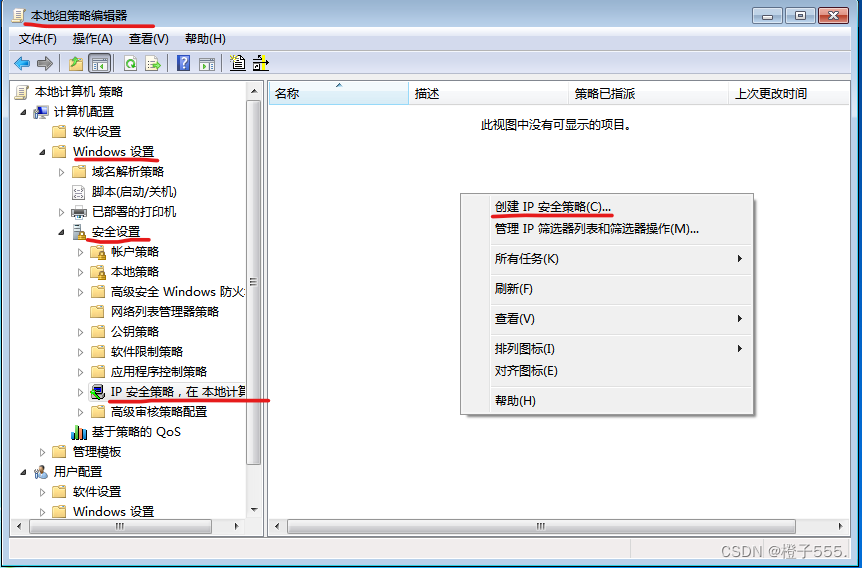Toggle the Show/Hide Action Pane icon
The image size is (862, 568).
(x=207, y=64)
